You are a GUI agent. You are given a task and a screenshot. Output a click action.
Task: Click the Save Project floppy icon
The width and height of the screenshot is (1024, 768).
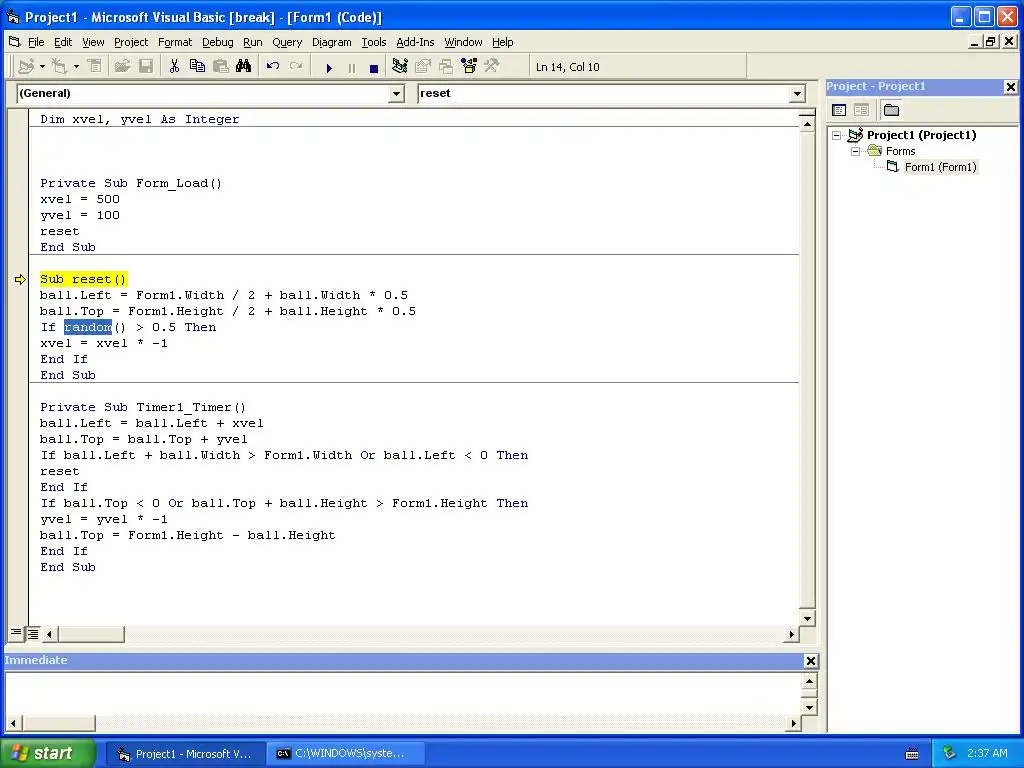pyautogui.click(x=146, y=67)
